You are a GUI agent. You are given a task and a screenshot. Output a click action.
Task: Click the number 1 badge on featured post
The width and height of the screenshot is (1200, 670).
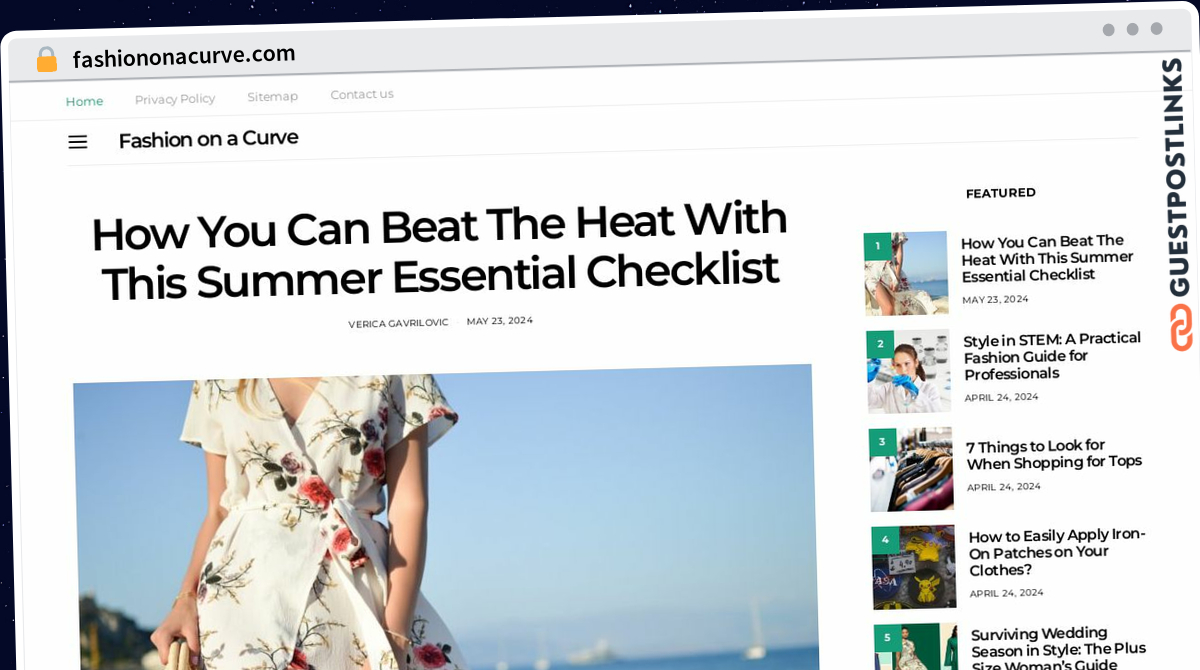(876, 245)
